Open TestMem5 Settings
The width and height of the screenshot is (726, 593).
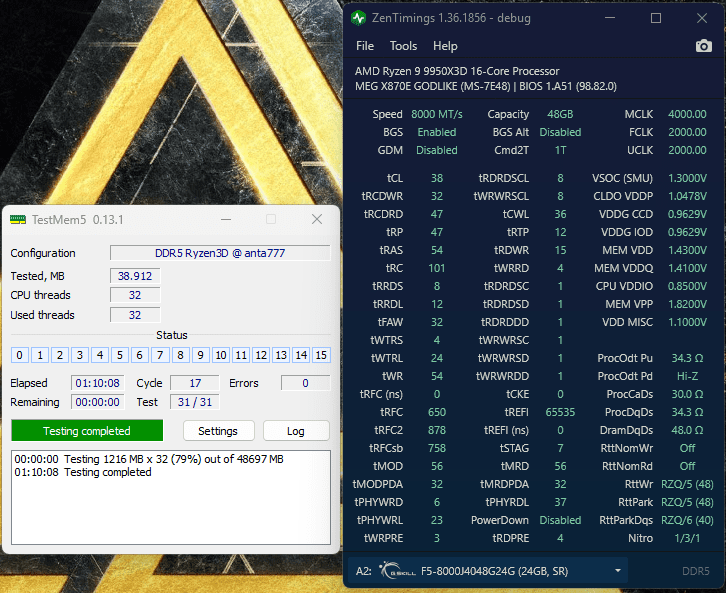218,431
